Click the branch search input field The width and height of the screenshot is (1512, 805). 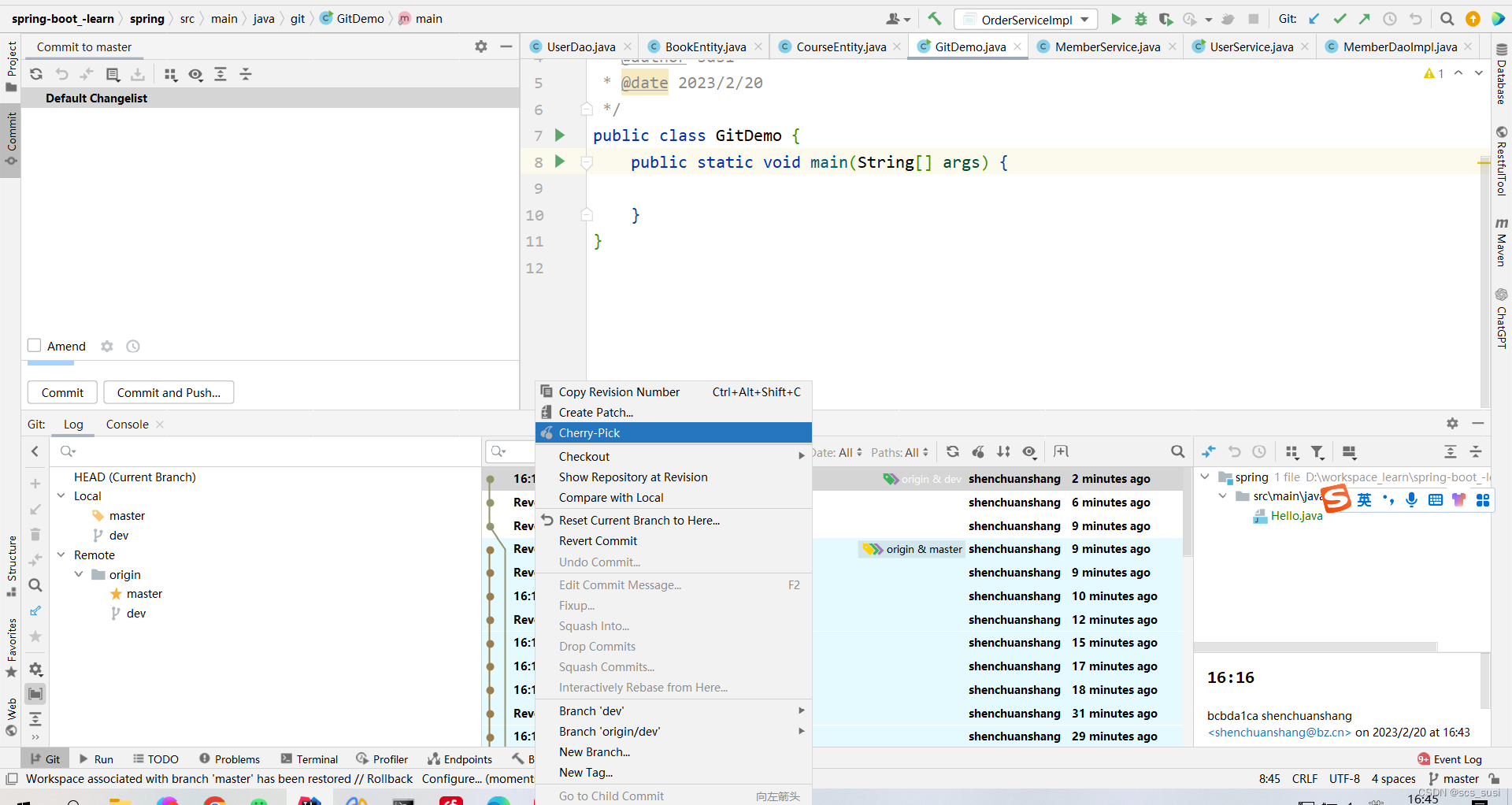coord(265,451)
